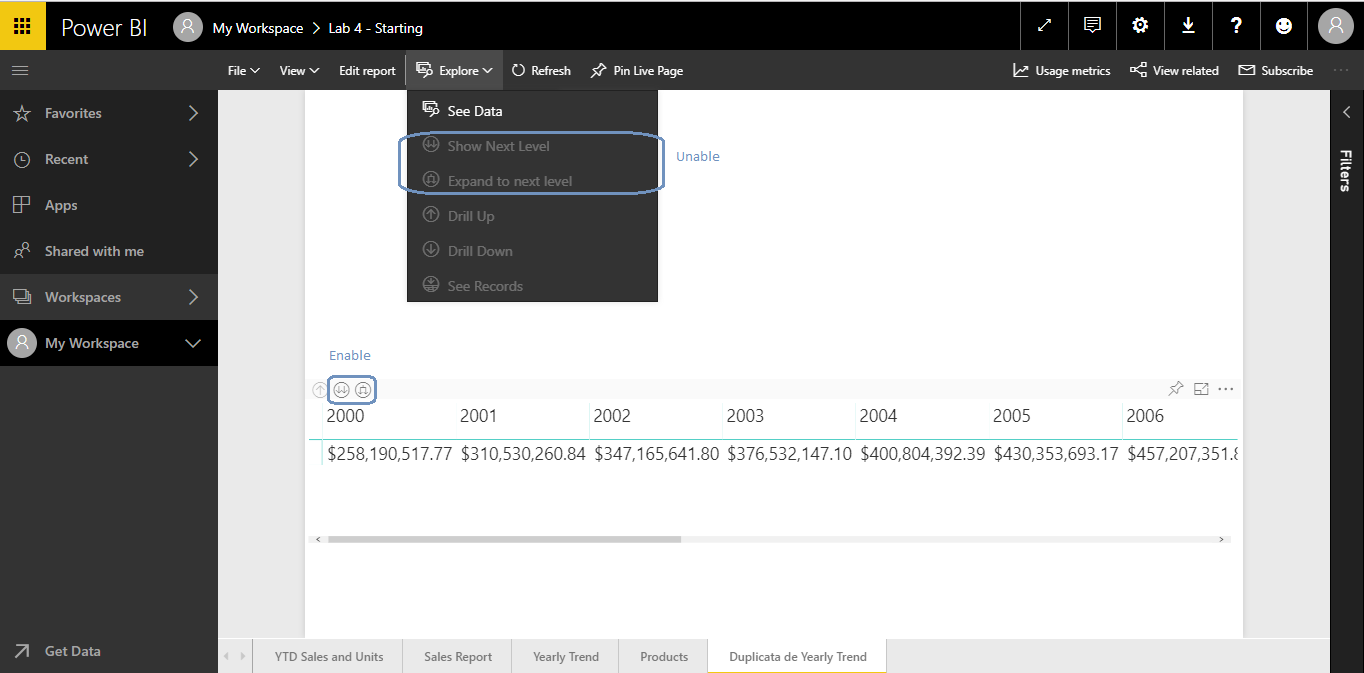1364x673 pixels.
Task: Open the user account avatar at top right
Action: [x=1336, y=26]
